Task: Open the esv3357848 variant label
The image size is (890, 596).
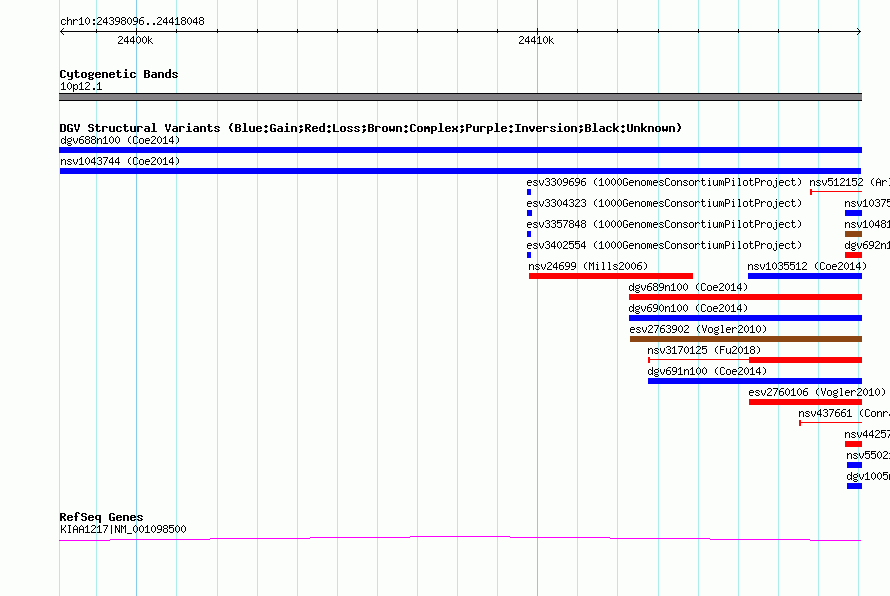Action: click(x=664, y=224)
